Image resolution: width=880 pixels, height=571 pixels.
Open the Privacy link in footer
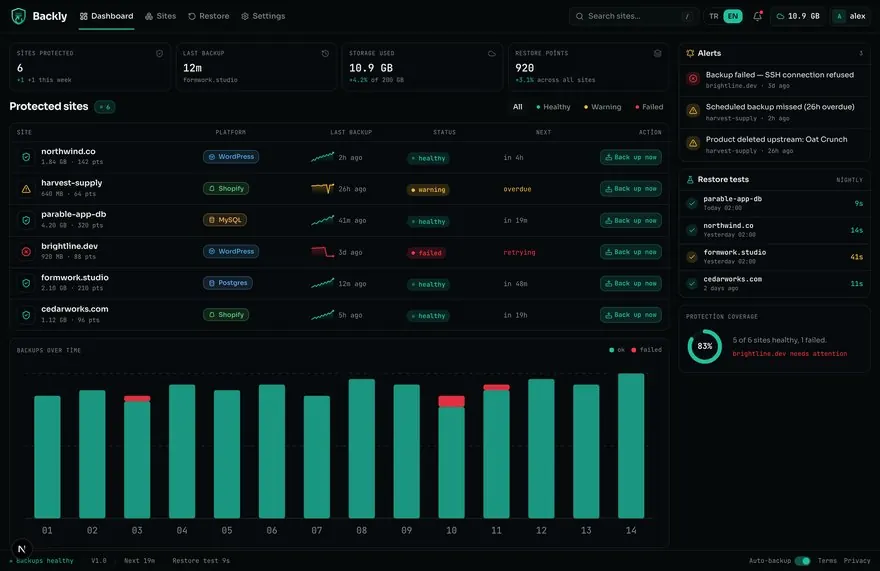857,560
